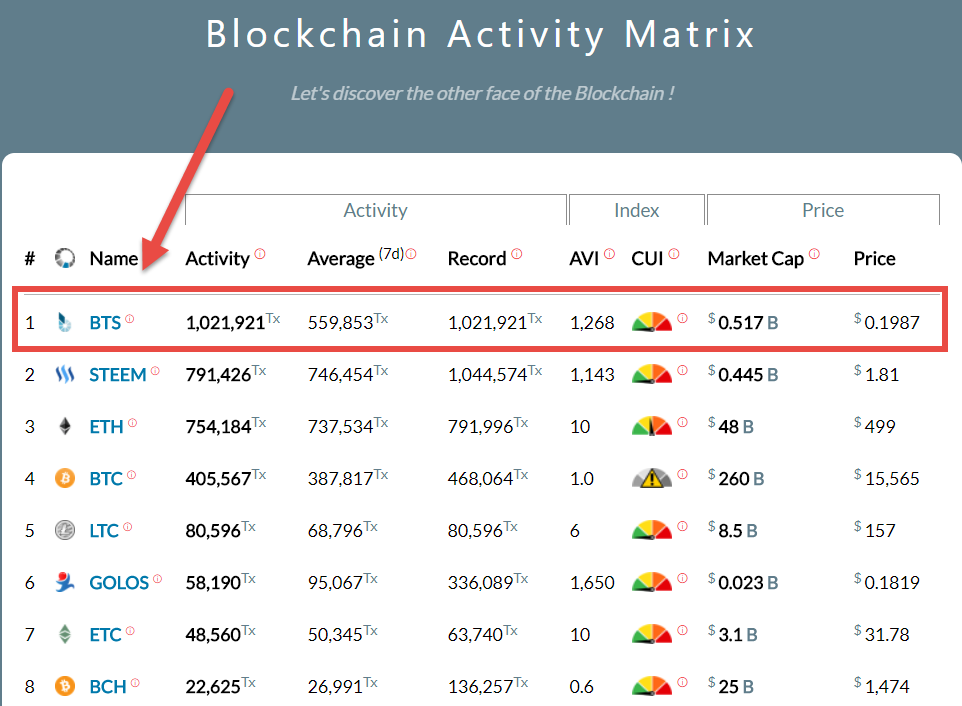The height and width of the screenshot is (706, 962).
Task: Click the CUI gauge icon for BTS
Action: [x=652, y=321]
